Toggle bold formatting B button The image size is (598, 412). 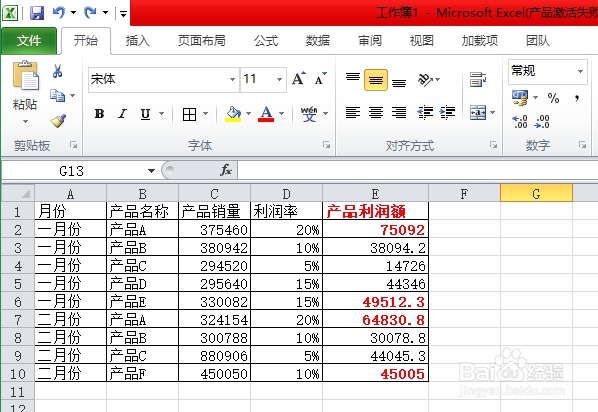tap(99, 114)
